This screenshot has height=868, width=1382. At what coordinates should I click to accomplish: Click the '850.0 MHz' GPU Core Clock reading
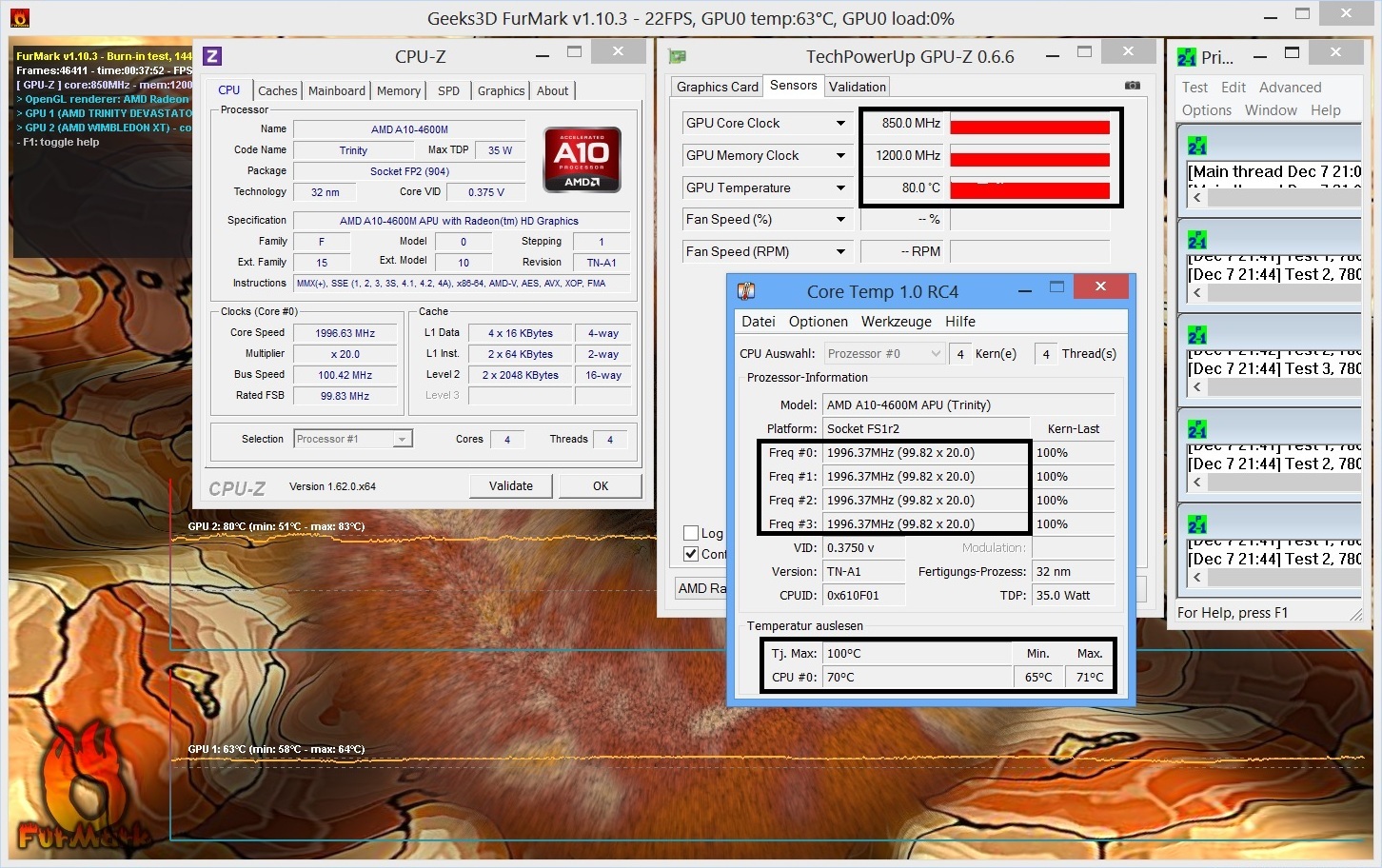click(x=903, y=124)
